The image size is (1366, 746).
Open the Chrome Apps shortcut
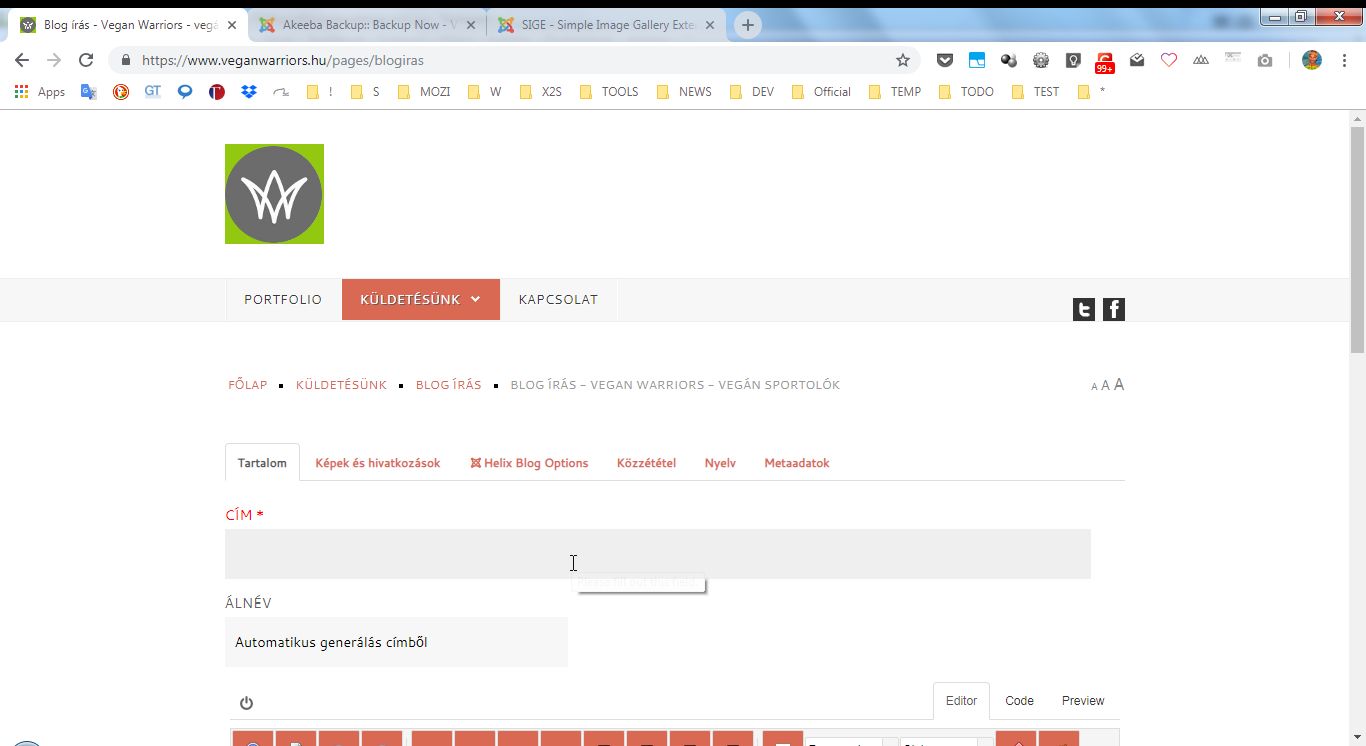[40, 92]
